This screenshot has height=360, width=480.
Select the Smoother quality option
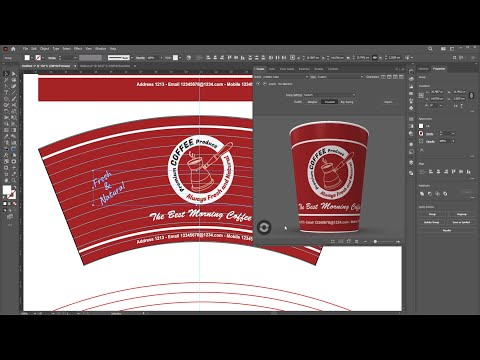(329, 102)
